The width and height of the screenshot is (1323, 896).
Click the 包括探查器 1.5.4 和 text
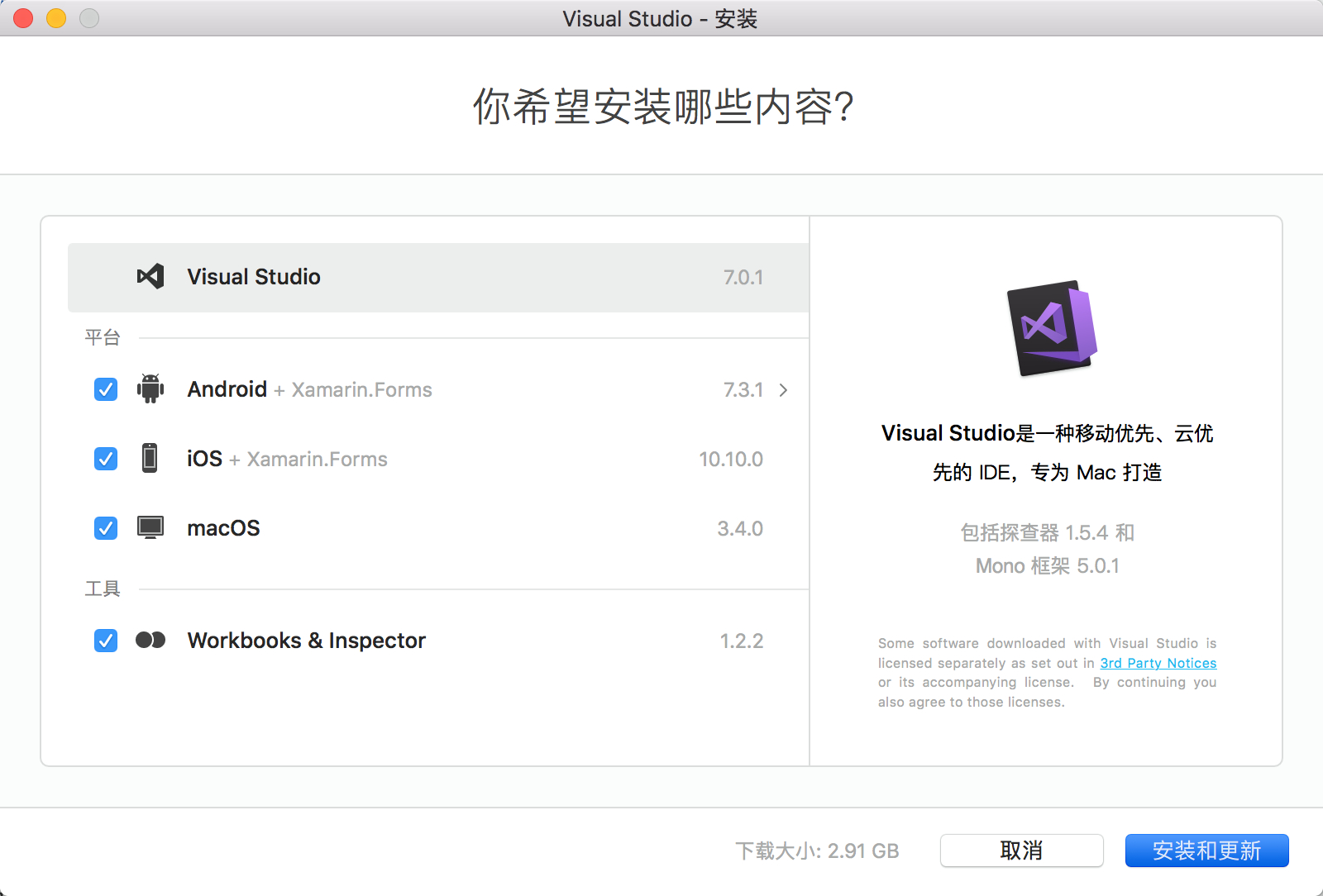click(1048, 533)
